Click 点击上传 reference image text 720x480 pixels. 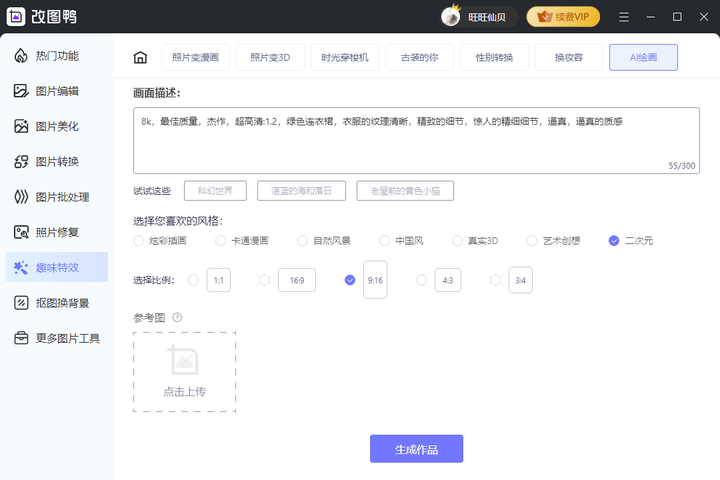(185, 392)
